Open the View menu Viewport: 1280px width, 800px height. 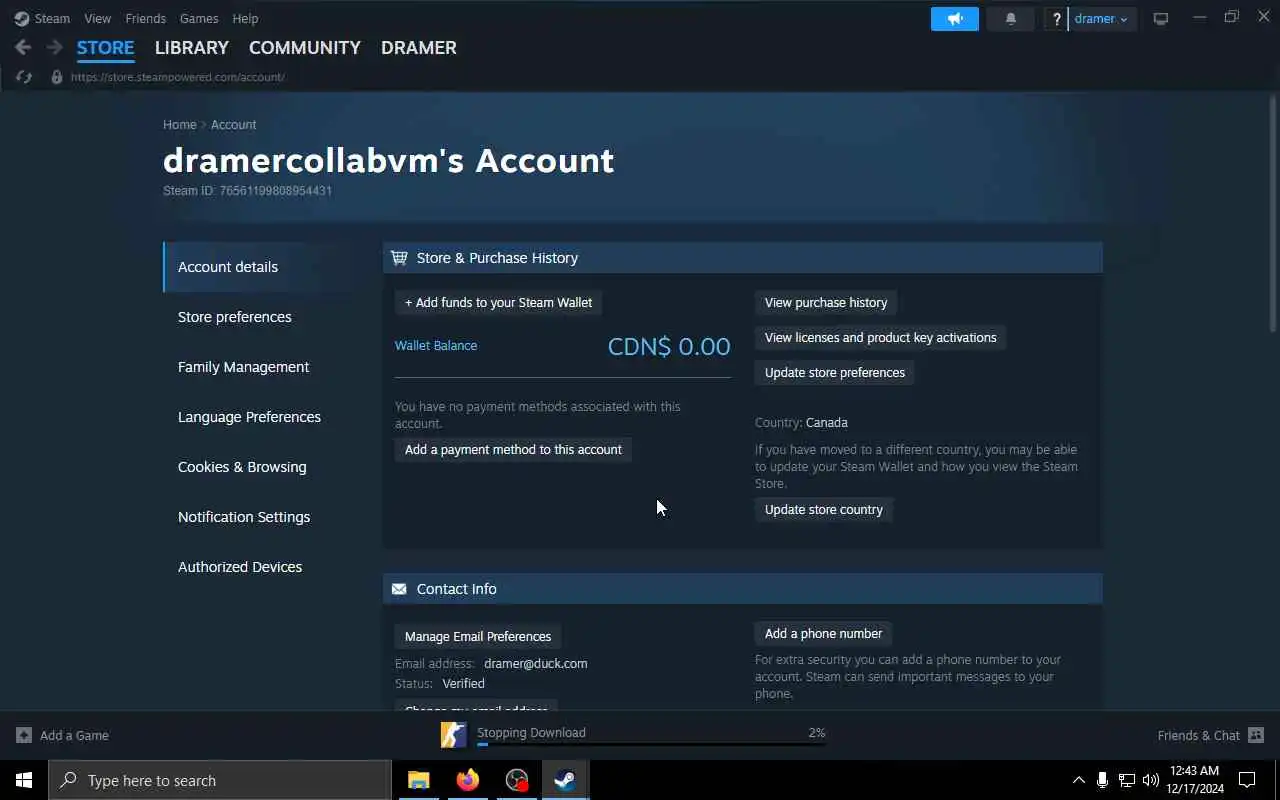(x=98, y=18)
